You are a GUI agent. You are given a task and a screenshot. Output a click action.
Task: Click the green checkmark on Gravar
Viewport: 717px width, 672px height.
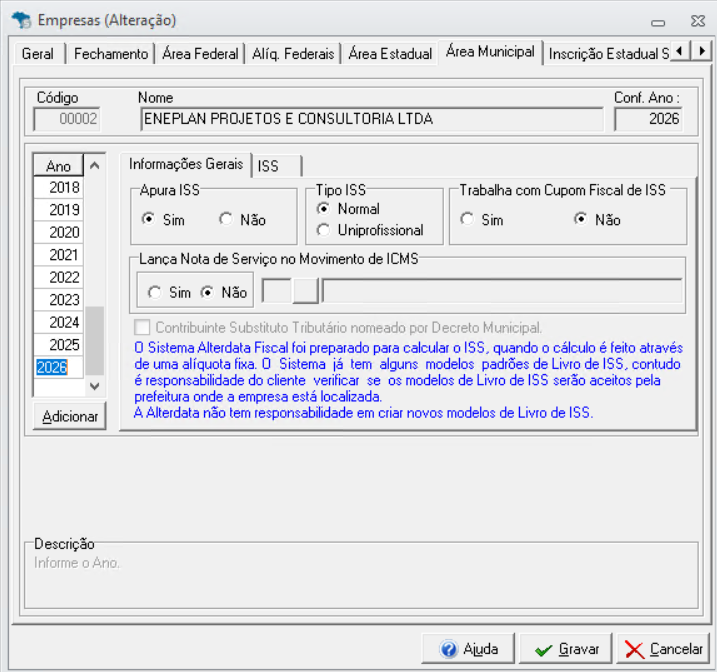(543, 650)
